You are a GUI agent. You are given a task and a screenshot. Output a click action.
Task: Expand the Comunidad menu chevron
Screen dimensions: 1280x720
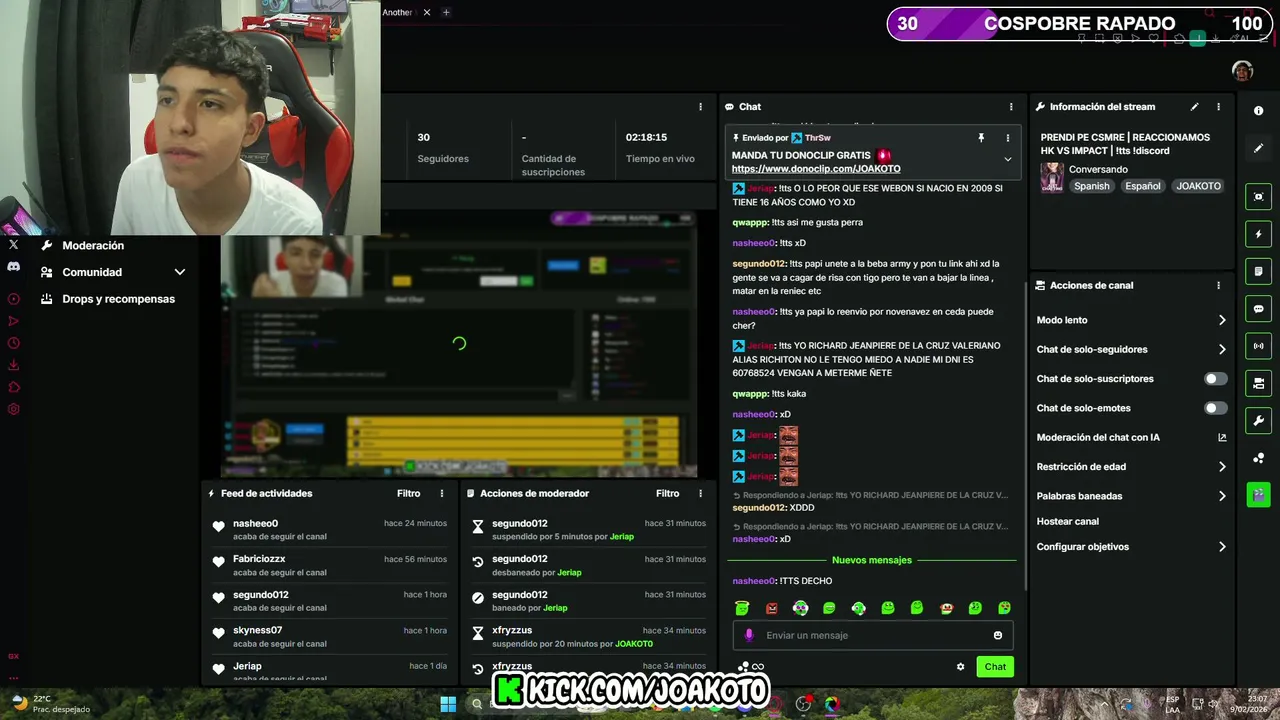180,272
